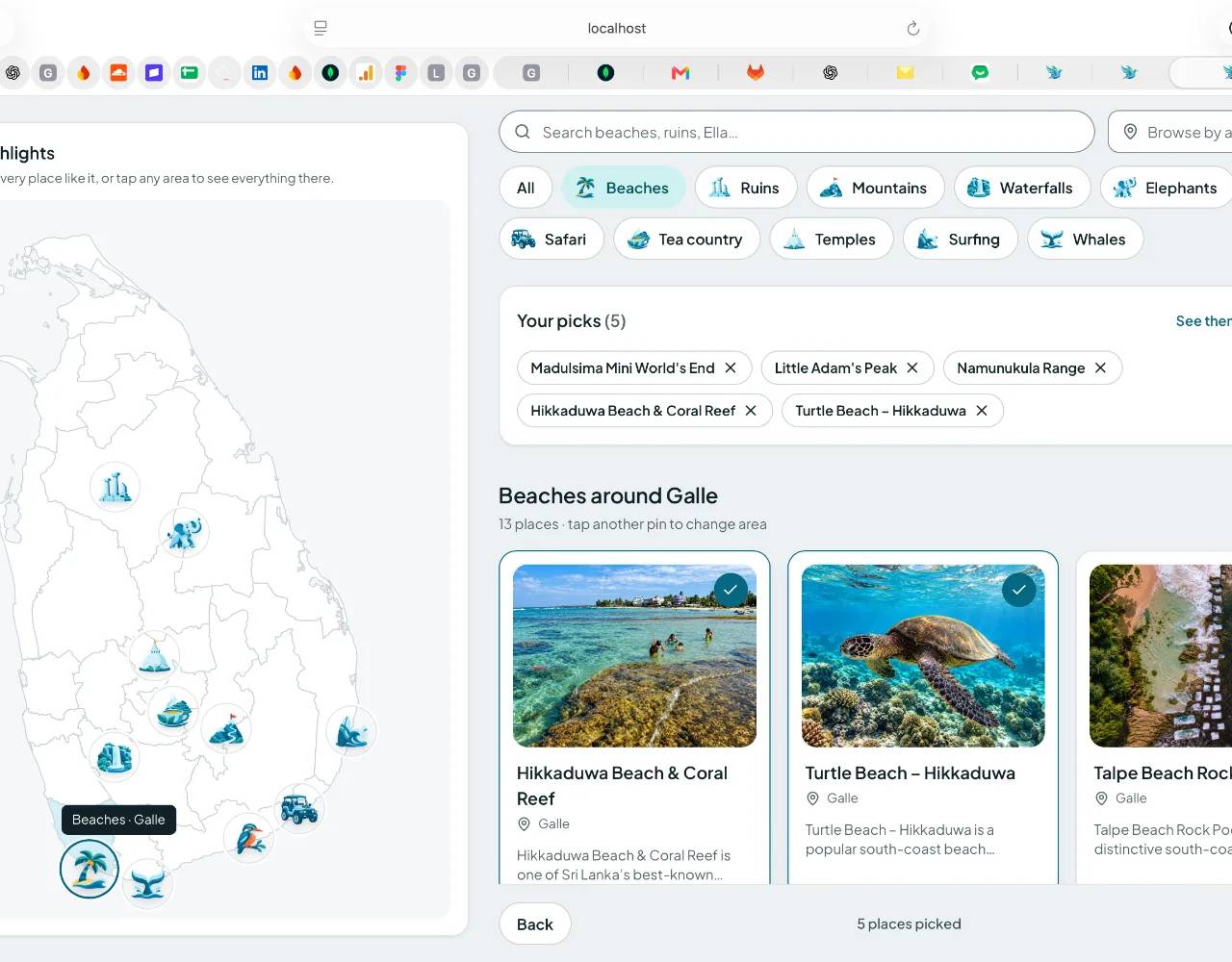The height and width of the screenshot is (962, 1232).
Task: Open the Talpe Beach Rock aerial photo
Action: click(1161, 656)
